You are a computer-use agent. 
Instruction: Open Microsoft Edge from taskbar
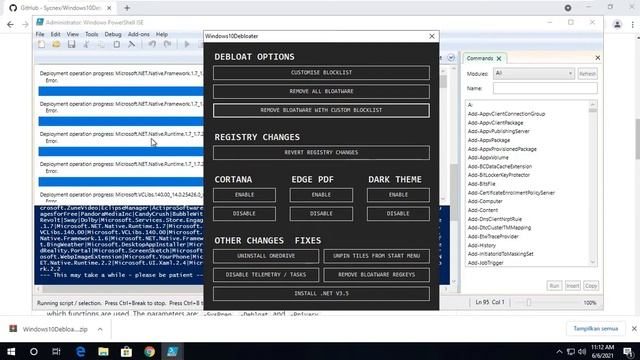coord(80,351)
